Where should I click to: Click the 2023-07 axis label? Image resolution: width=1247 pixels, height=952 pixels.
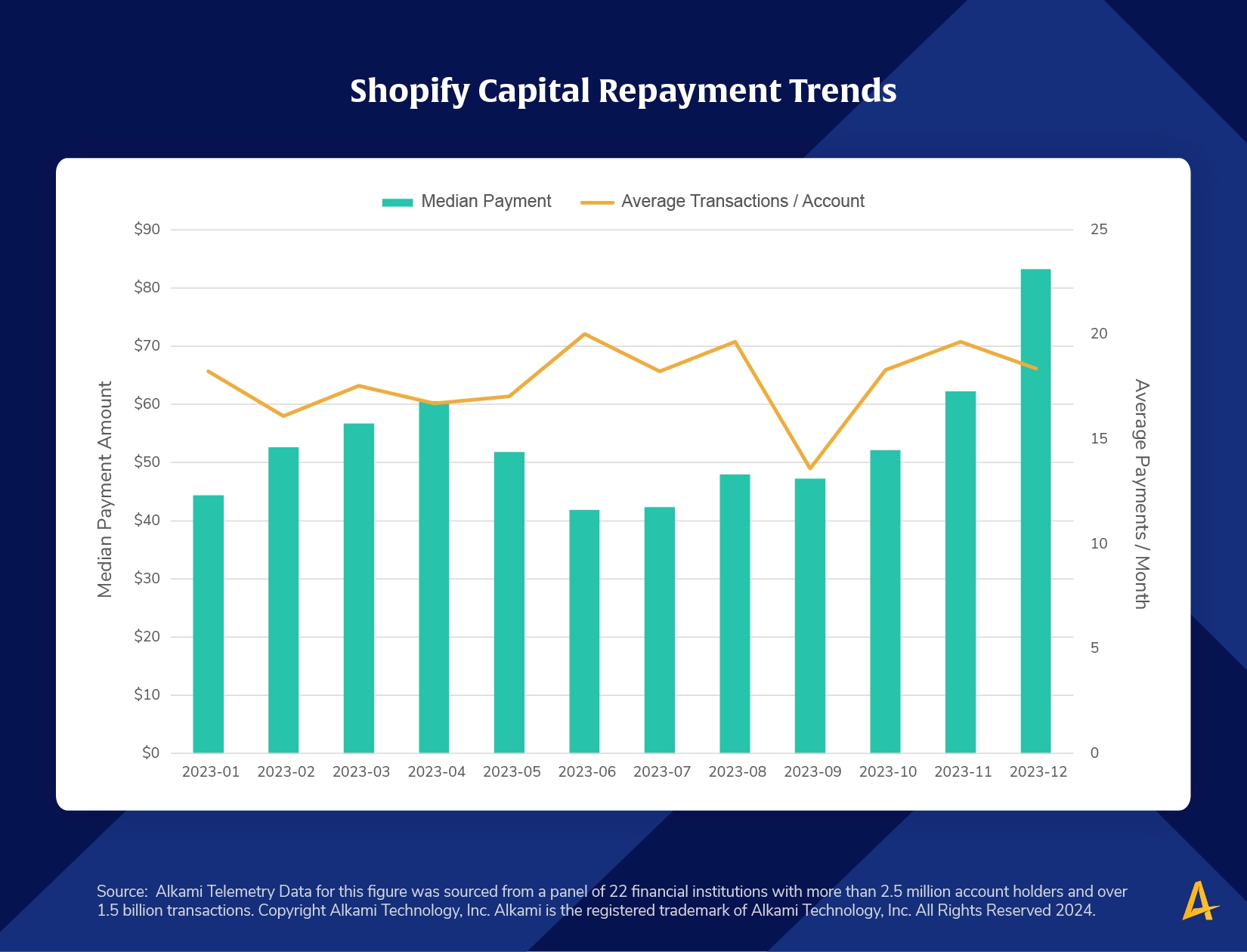[662, 772]
